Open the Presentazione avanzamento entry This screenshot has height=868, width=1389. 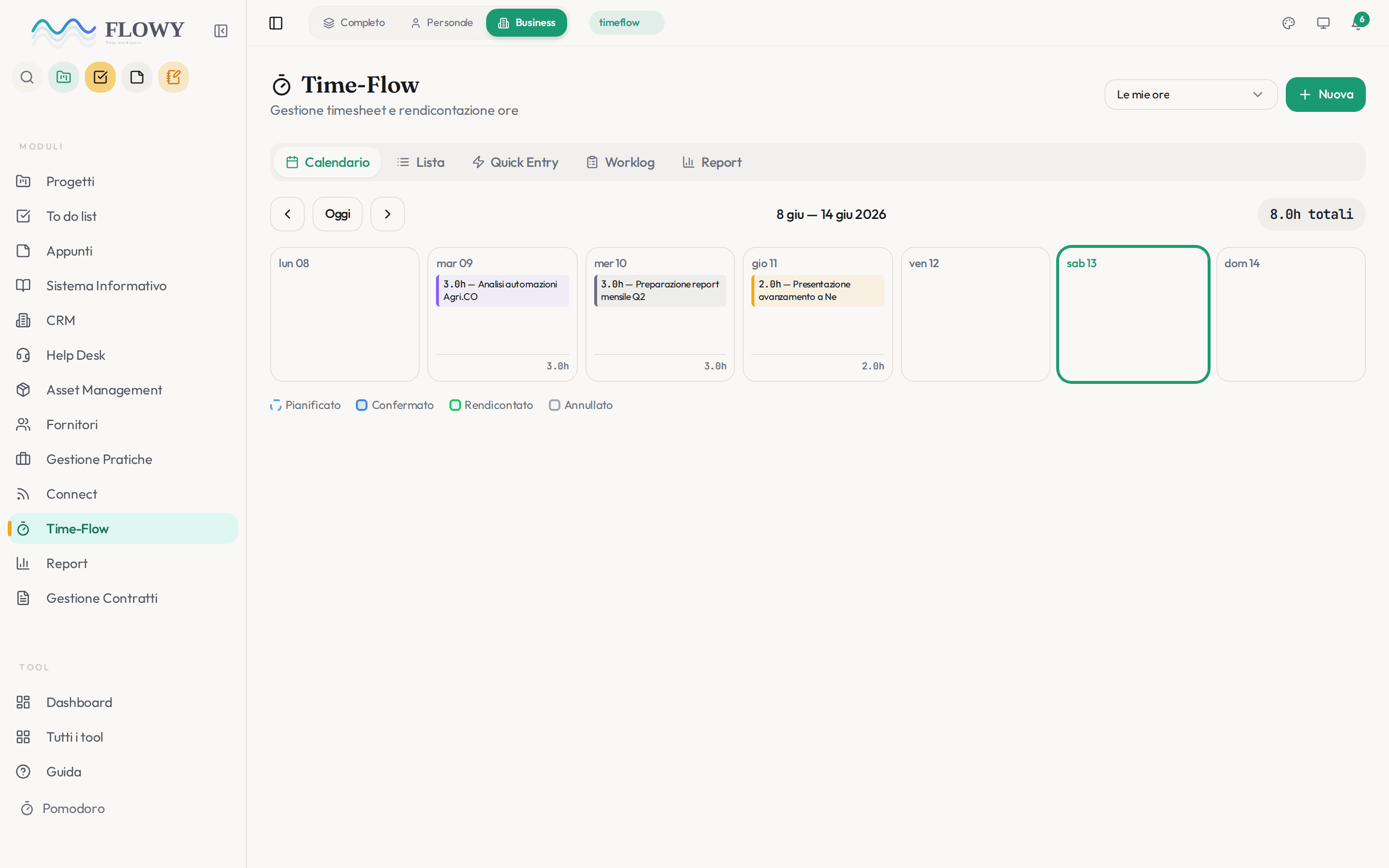tap(818, 290)
